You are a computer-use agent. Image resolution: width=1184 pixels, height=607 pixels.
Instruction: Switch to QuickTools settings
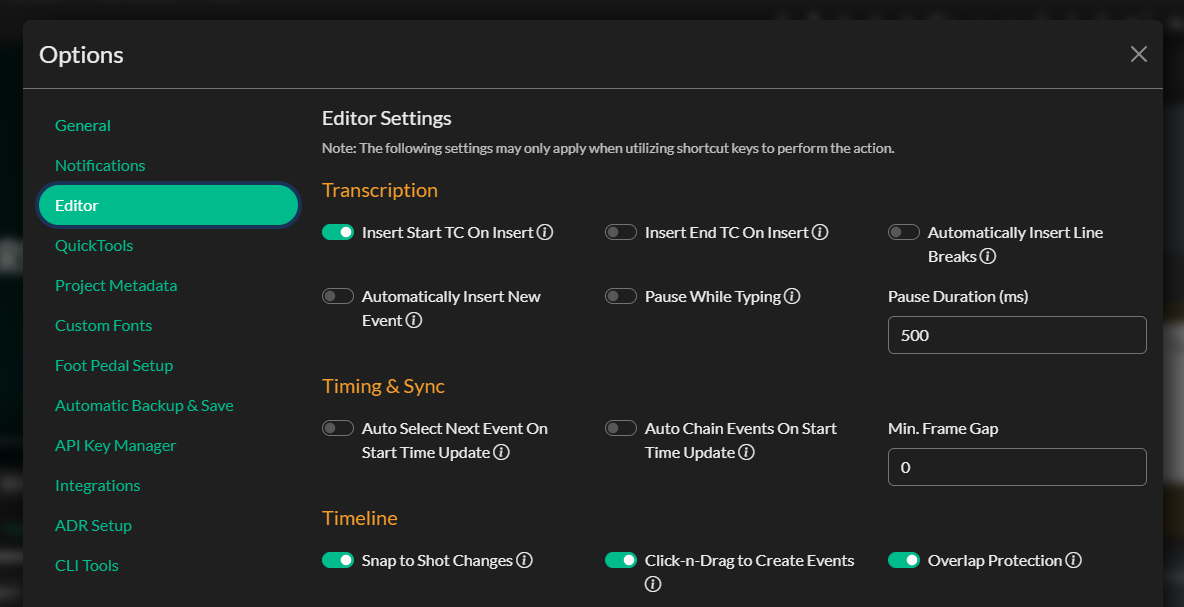94,246
